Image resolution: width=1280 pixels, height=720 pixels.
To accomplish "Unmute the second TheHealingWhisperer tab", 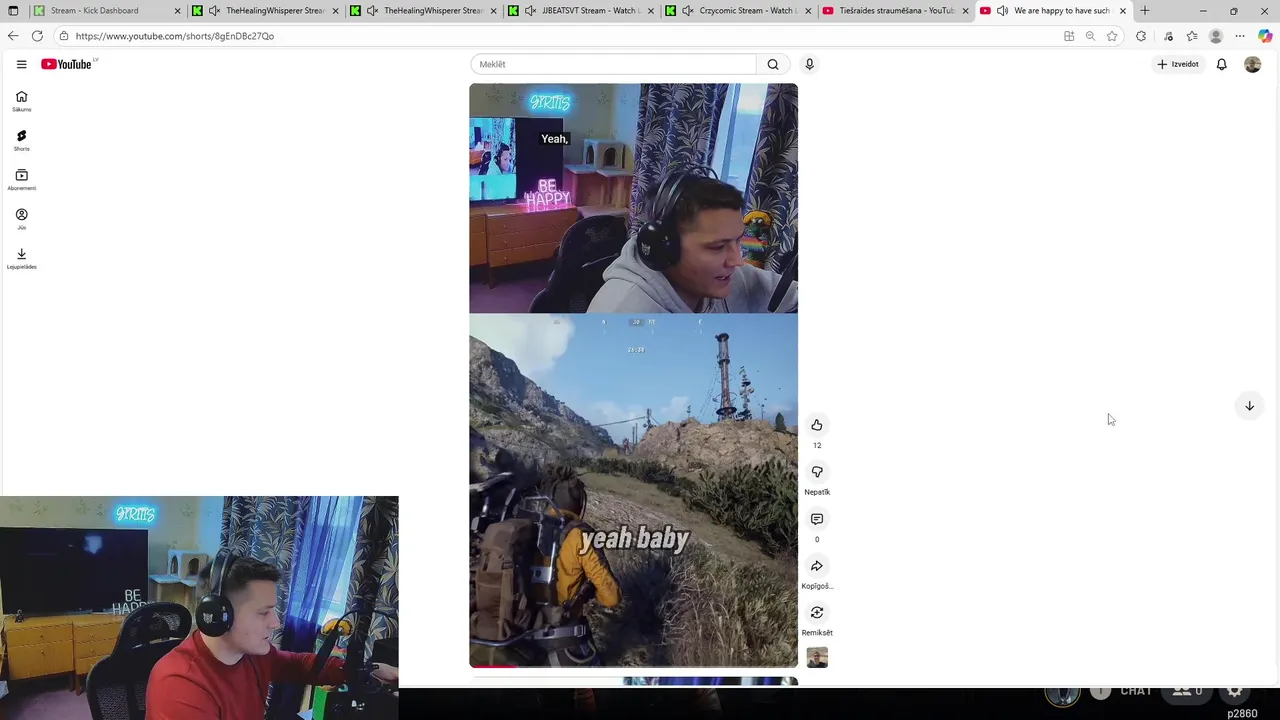I will pos(372,11).
